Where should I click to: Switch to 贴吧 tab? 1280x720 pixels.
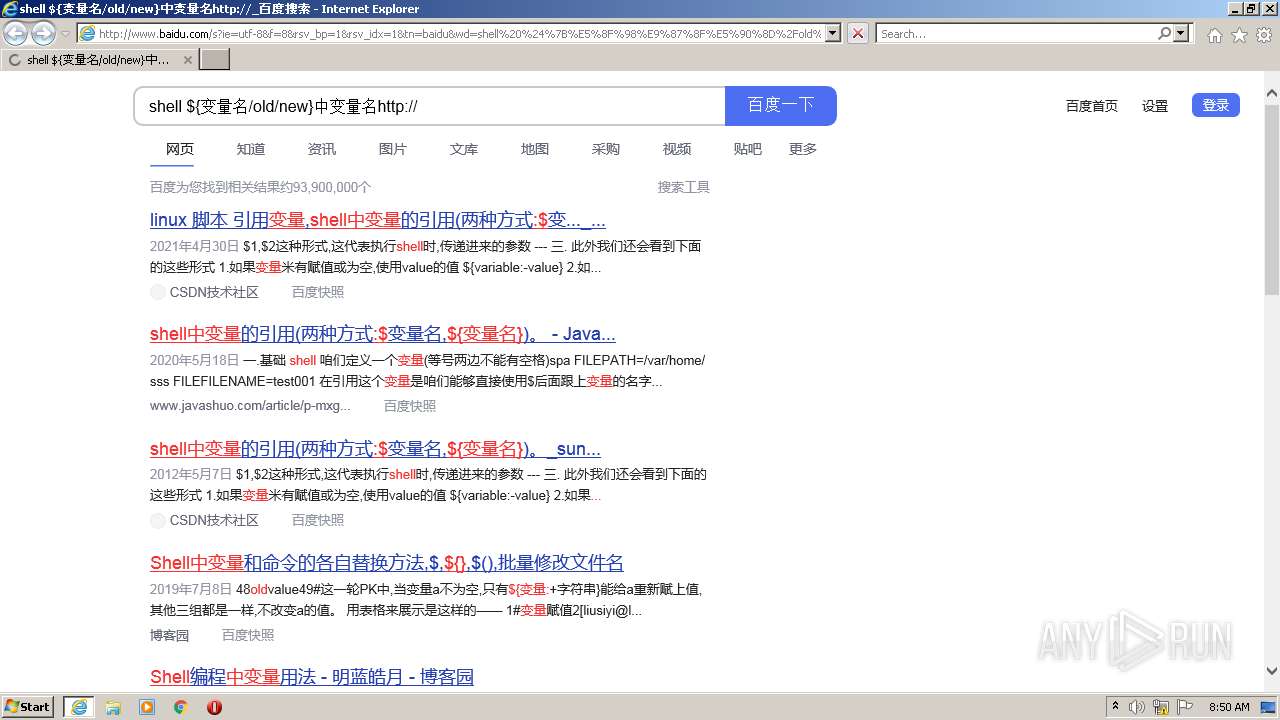(748, 149)
